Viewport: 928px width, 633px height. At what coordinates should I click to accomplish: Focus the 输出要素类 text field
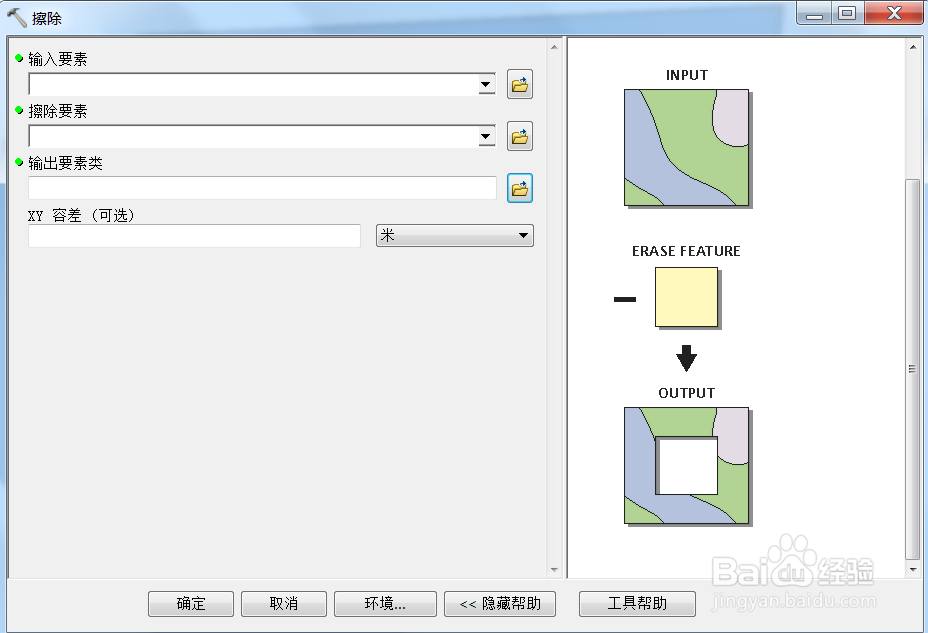262,188
